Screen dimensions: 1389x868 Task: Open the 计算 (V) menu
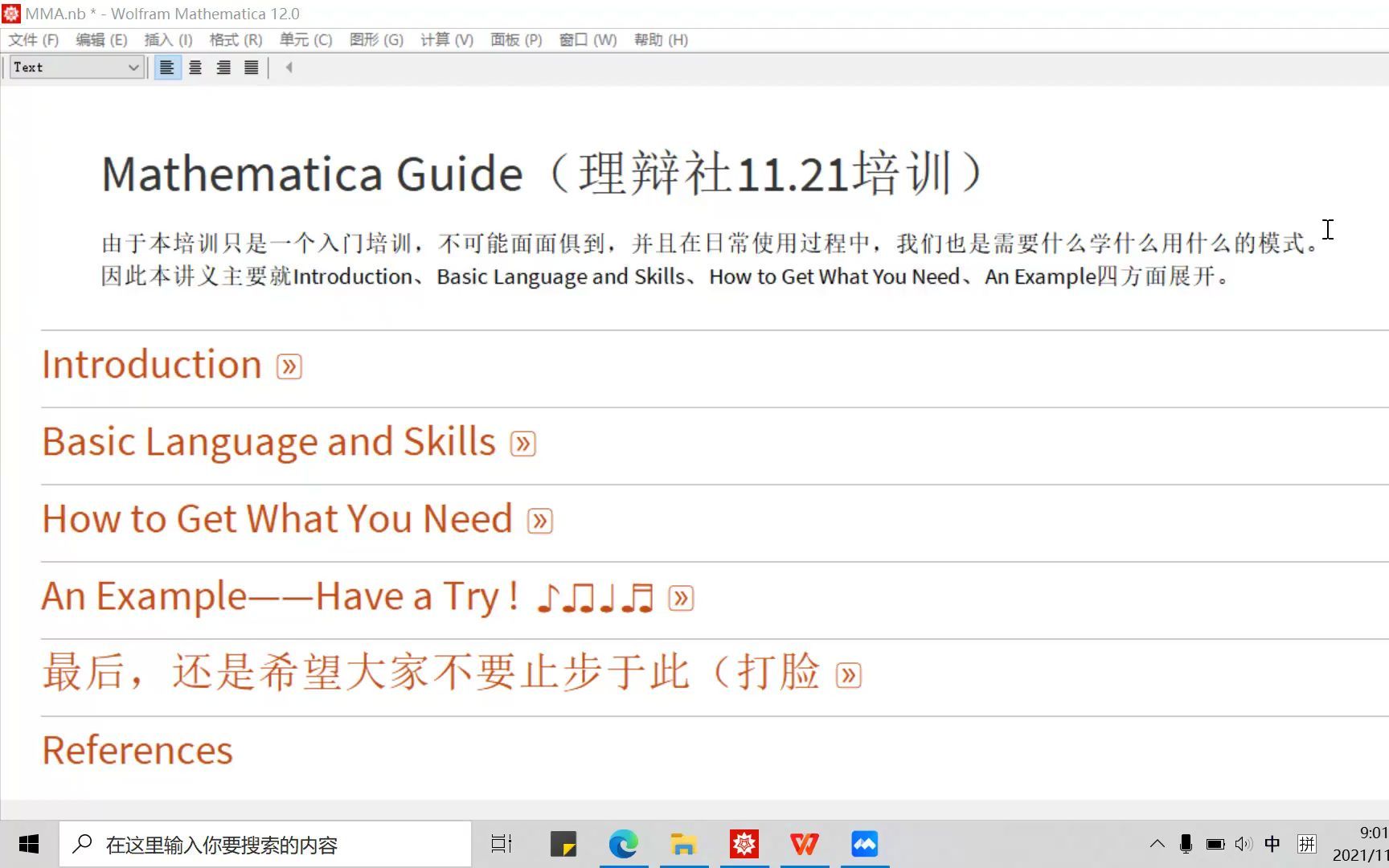tap(447, 40)
